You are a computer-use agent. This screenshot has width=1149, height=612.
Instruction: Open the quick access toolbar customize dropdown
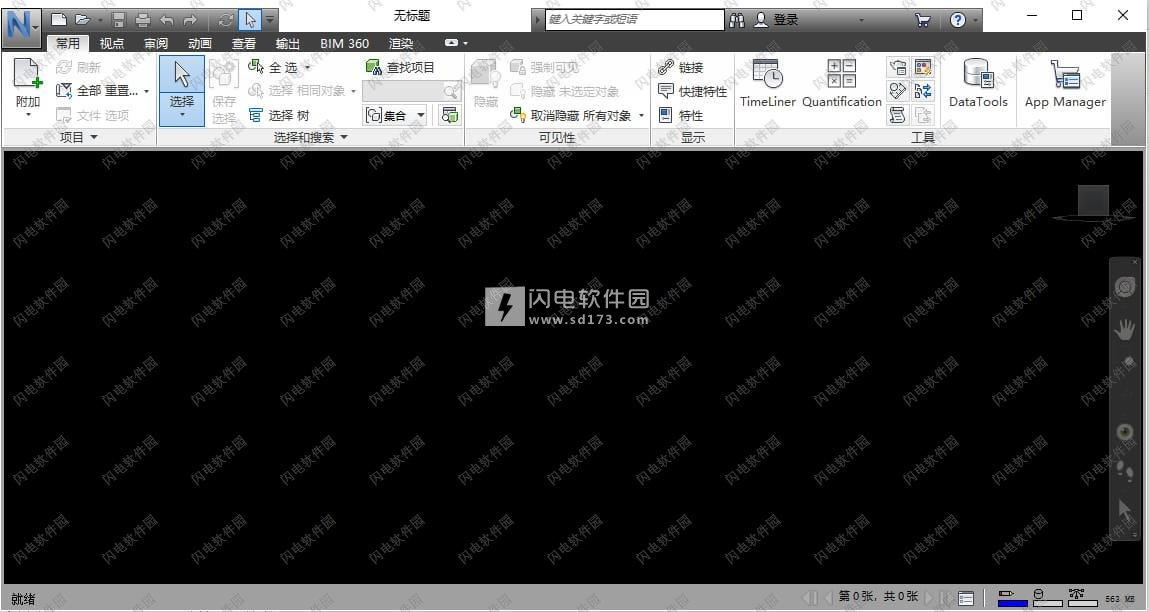pyautogui.click(x=270, y=20)
